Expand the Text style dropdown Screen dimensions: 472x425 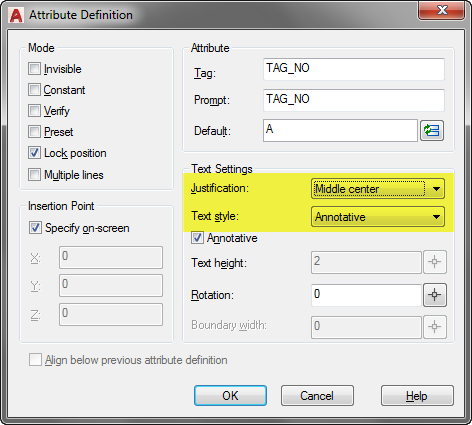point(378,217)
